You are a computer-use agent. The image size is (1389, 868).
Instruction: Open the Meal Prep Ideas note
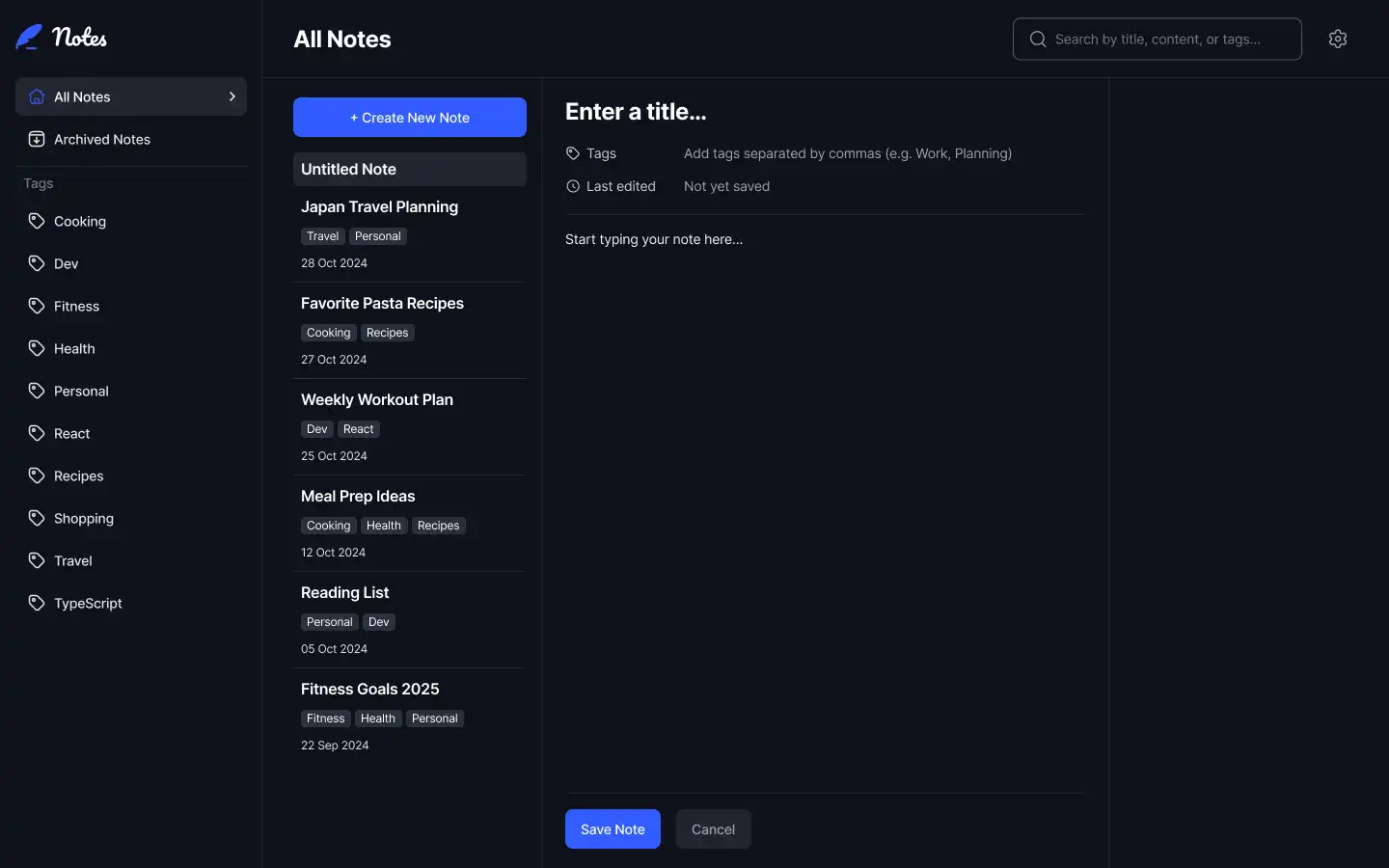[x=358, y=497]
